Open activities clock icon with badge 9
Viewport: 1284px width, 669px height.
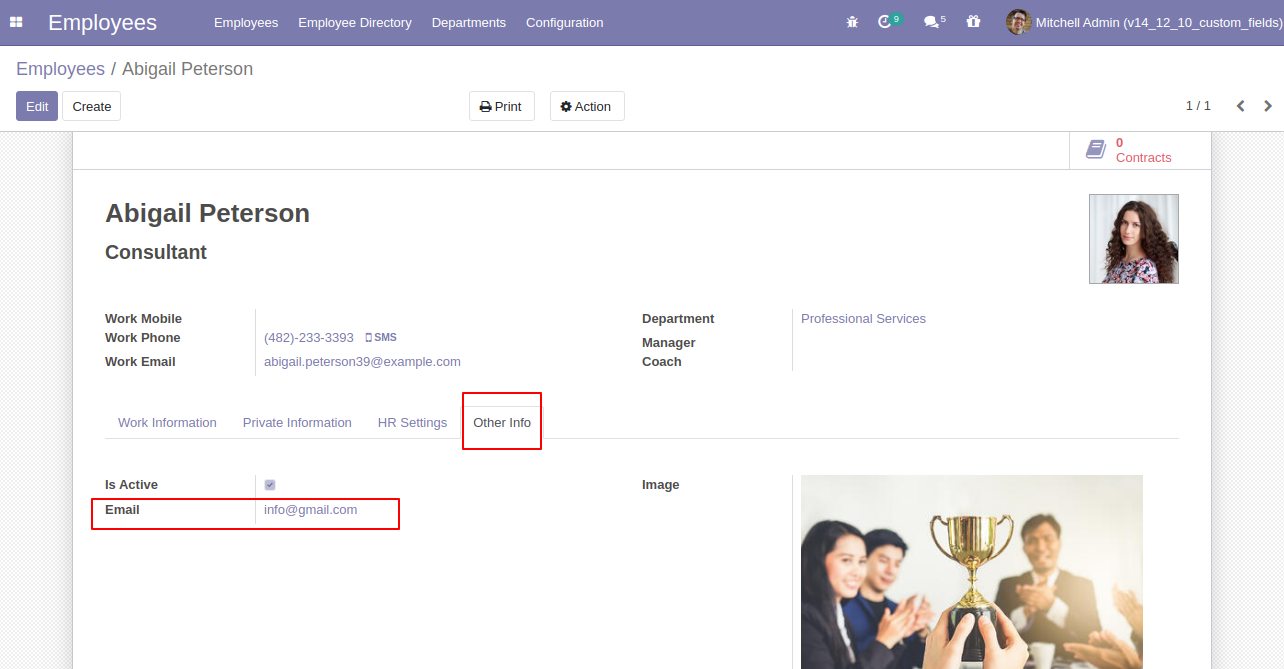pyautogui.click(x=889, y=21)
